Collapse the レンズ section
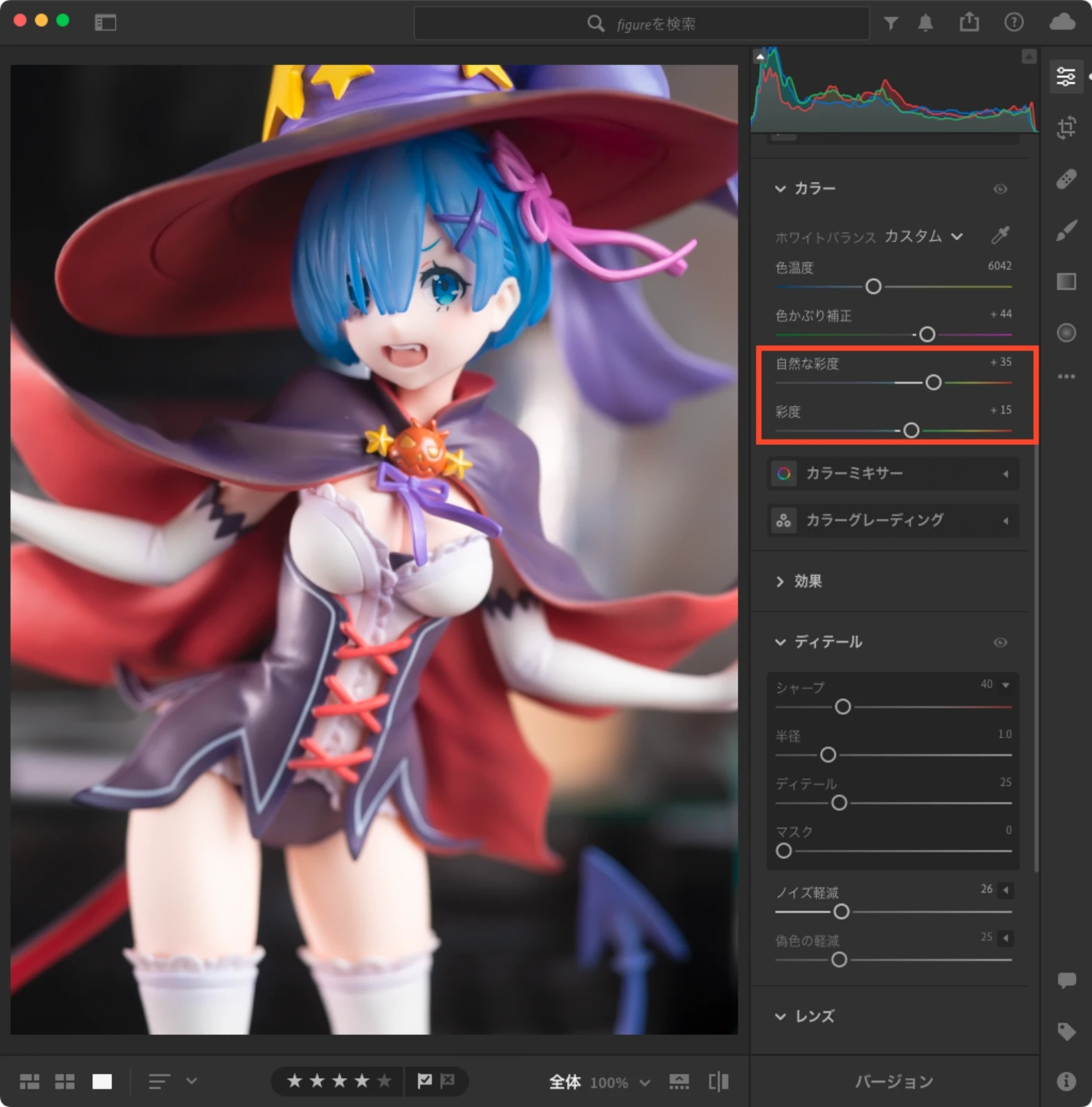The width and height of the screenshot is (1092, 1107). pyautogui.click(x=780, y=1017)
